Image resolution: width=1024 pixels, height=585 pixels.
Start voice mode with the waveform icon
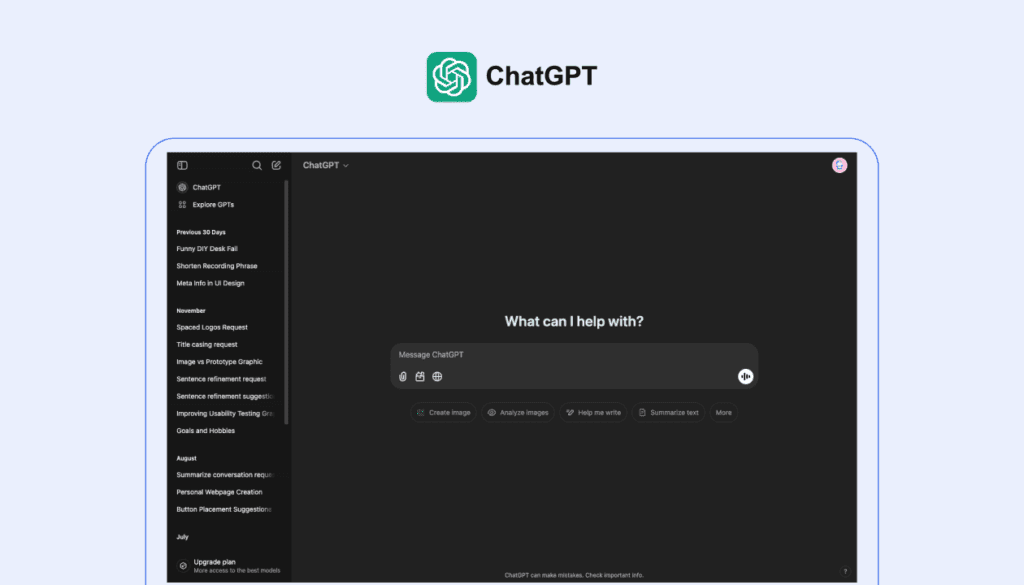(745, 376)
